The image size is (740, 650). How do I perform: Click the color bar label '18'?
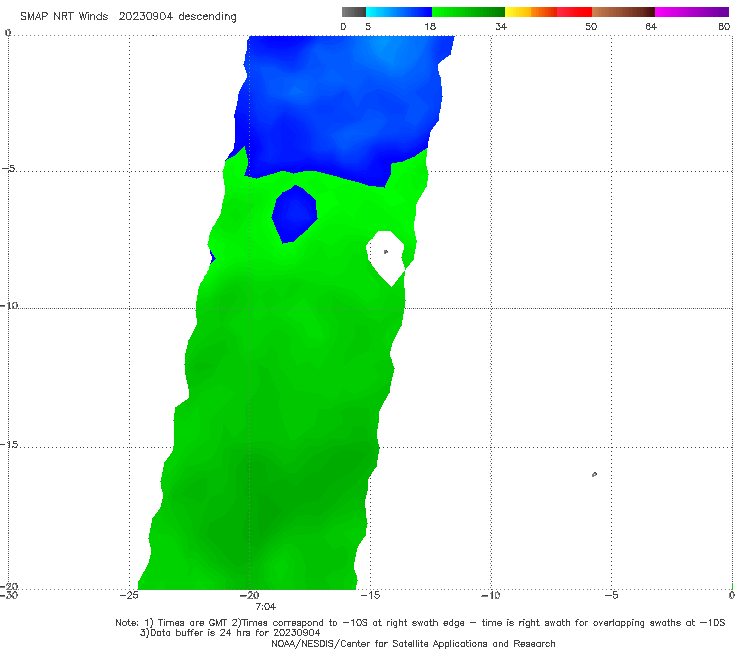(430, 26)
